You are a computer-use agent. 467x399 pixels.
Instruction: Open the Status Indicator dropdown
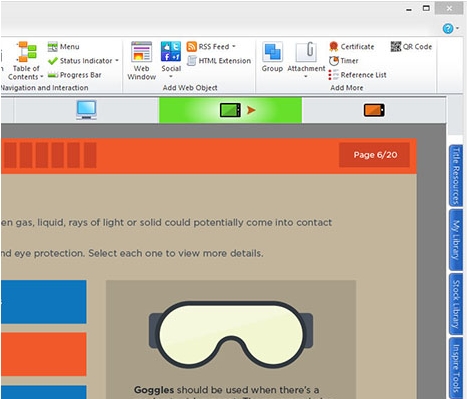[117, 61]
